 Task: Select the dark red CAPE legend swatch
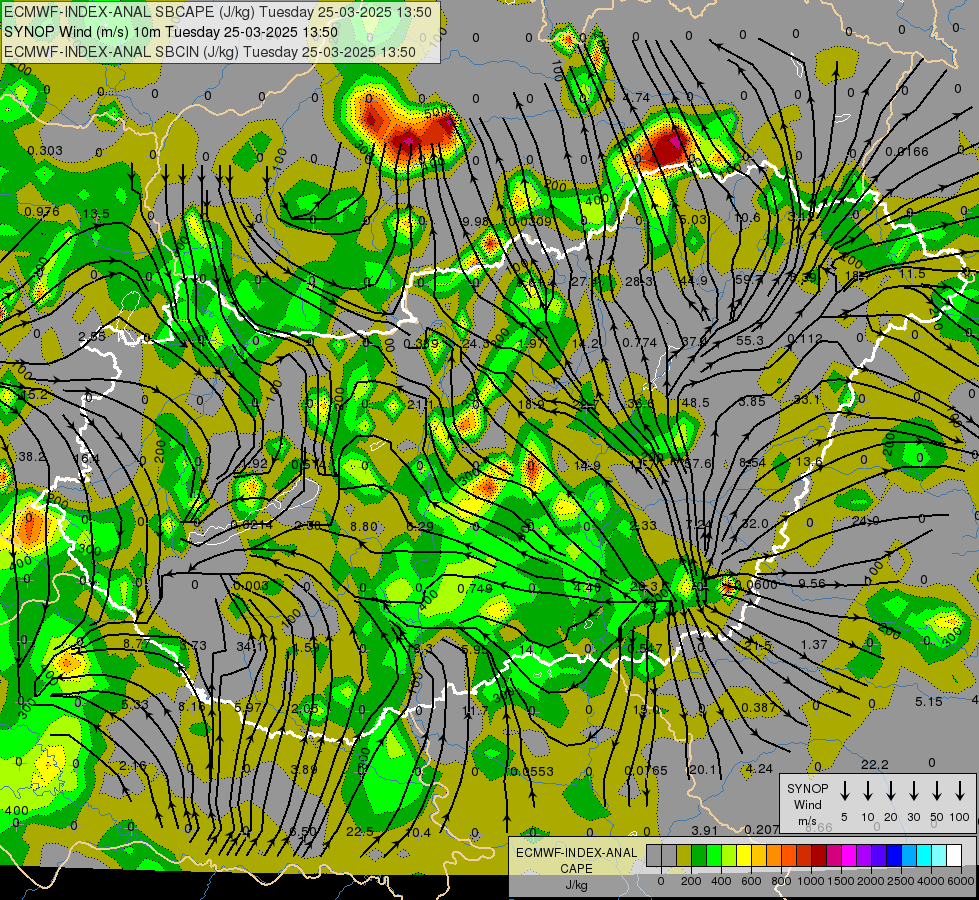coord(819,856)
